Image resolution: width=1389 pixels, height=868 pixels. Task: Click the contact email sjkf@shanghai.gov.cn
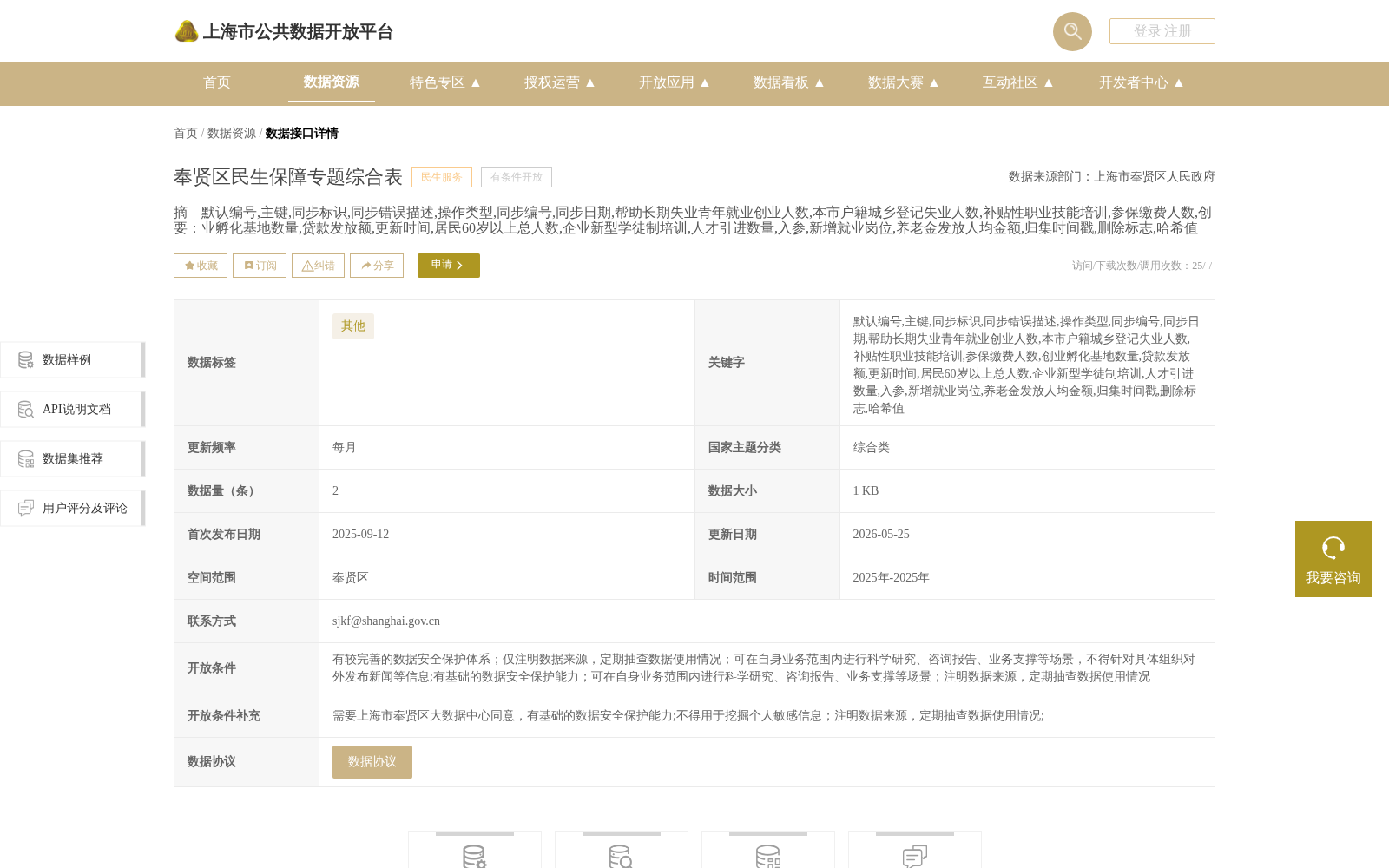(x=386, y=621)
